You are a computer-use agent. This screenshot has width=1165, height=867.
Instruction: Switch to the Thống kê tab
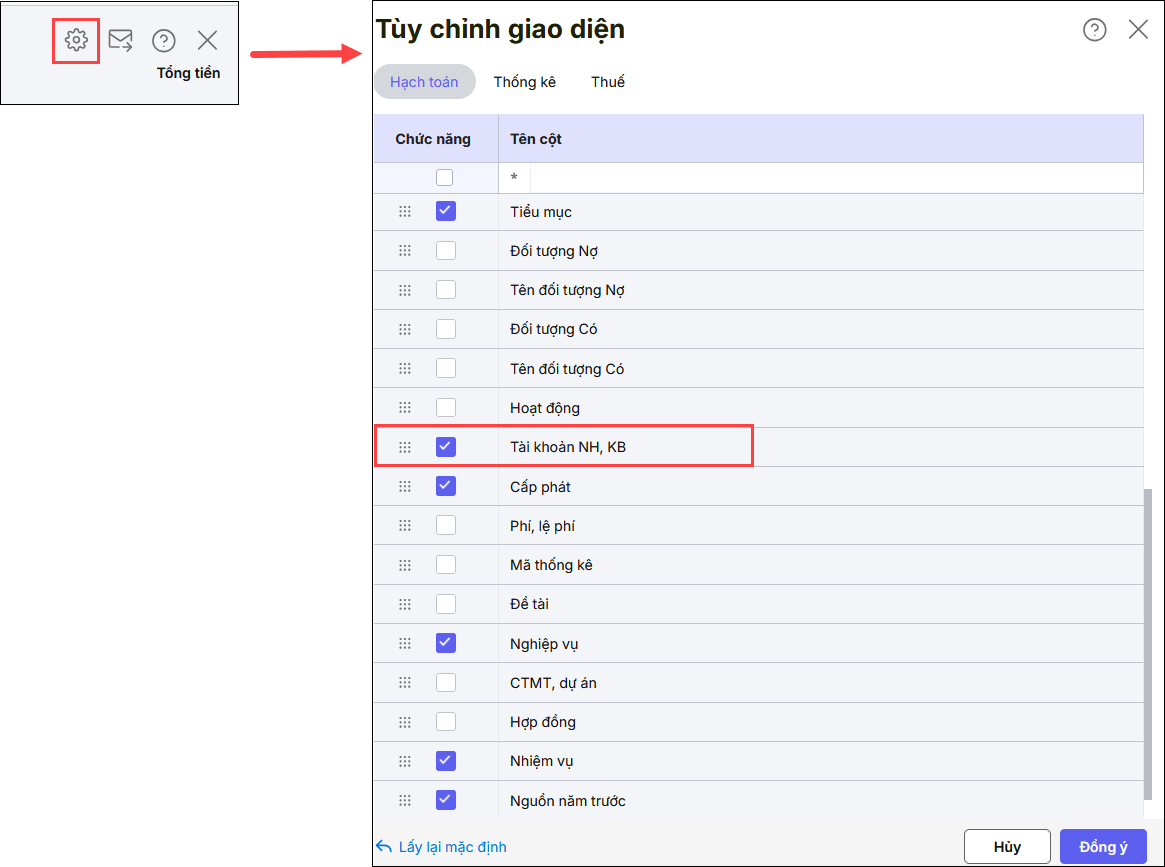click(x=525, y=82)
